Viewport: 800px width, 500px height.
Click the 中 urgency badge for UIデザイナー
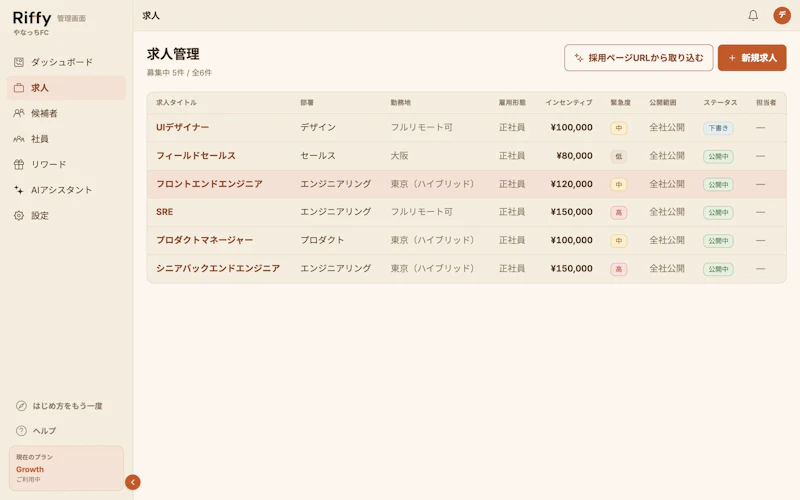pos(618,128)
